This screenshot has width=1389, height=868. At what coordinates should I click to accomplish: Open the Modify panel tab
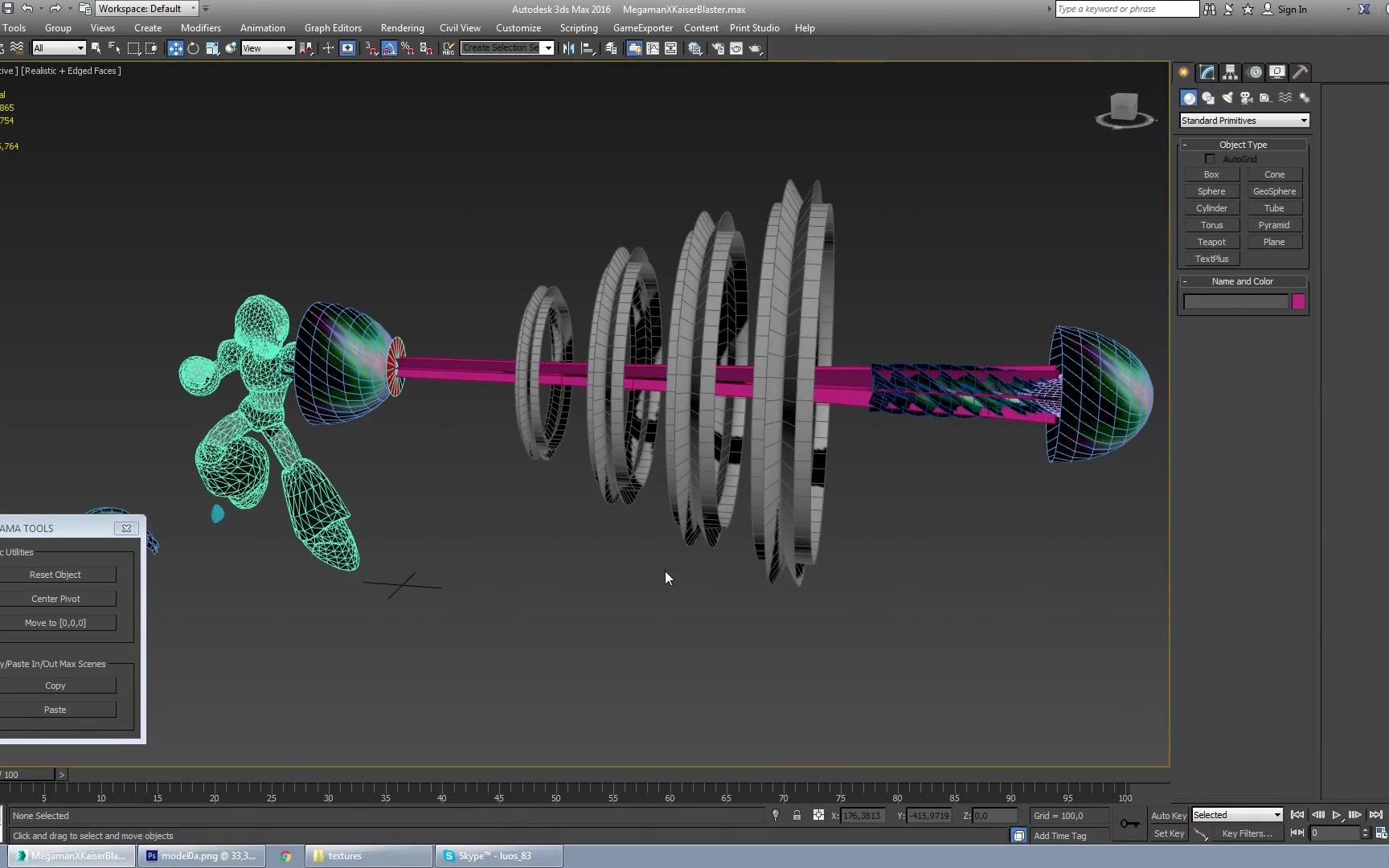1206,72
